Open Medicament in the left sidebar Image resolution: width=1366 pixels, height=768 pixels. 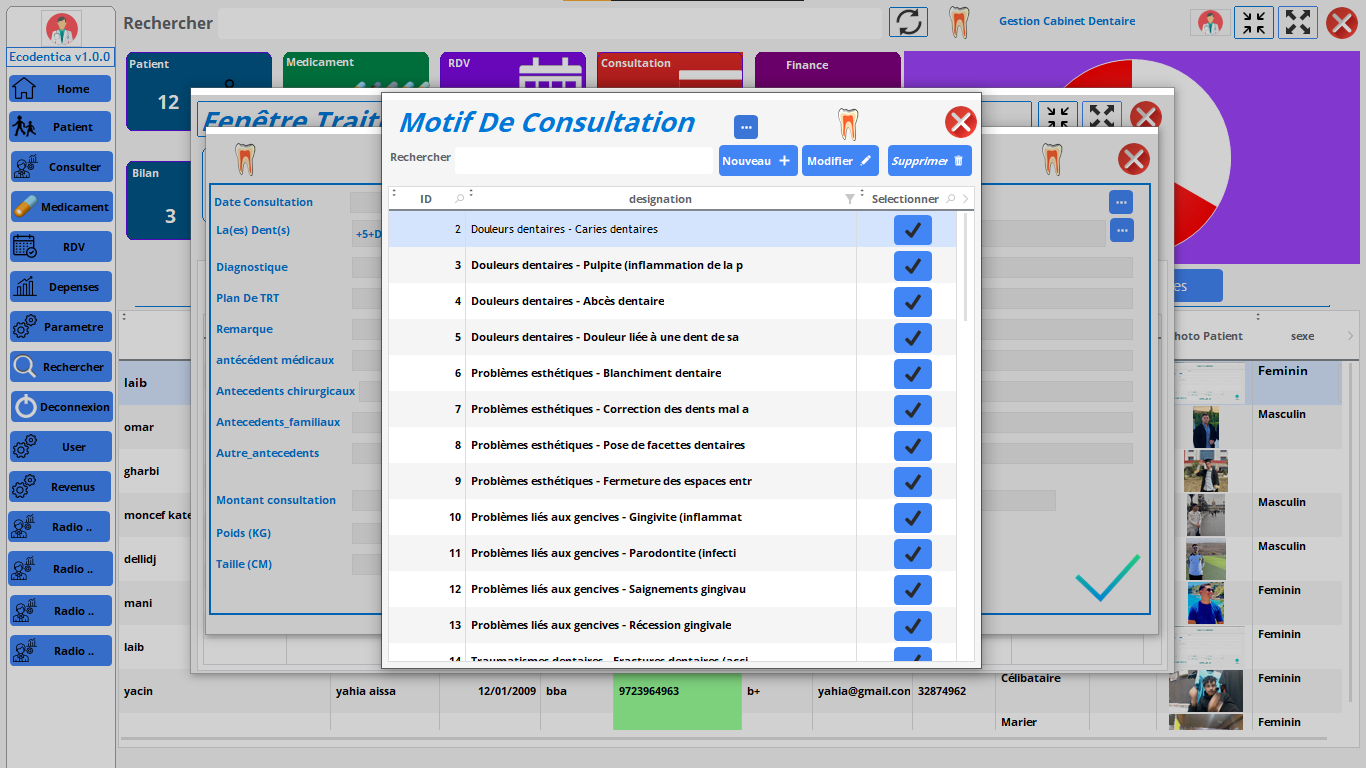[61, 207]
